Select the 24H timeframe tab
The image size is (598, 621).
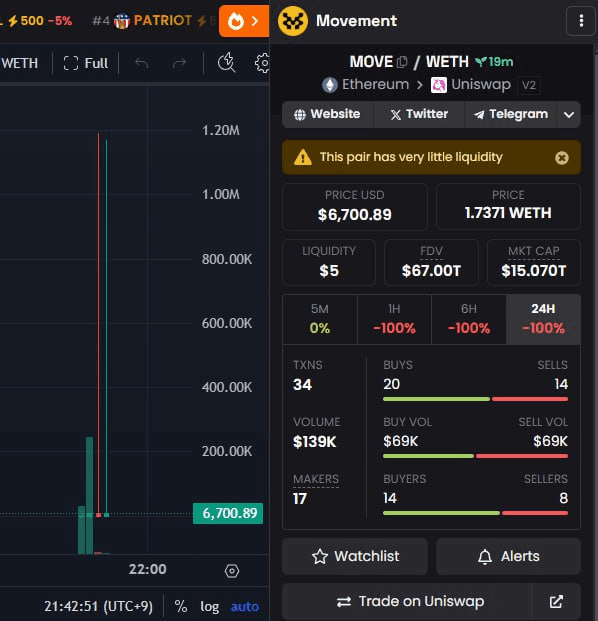(543, 319)
